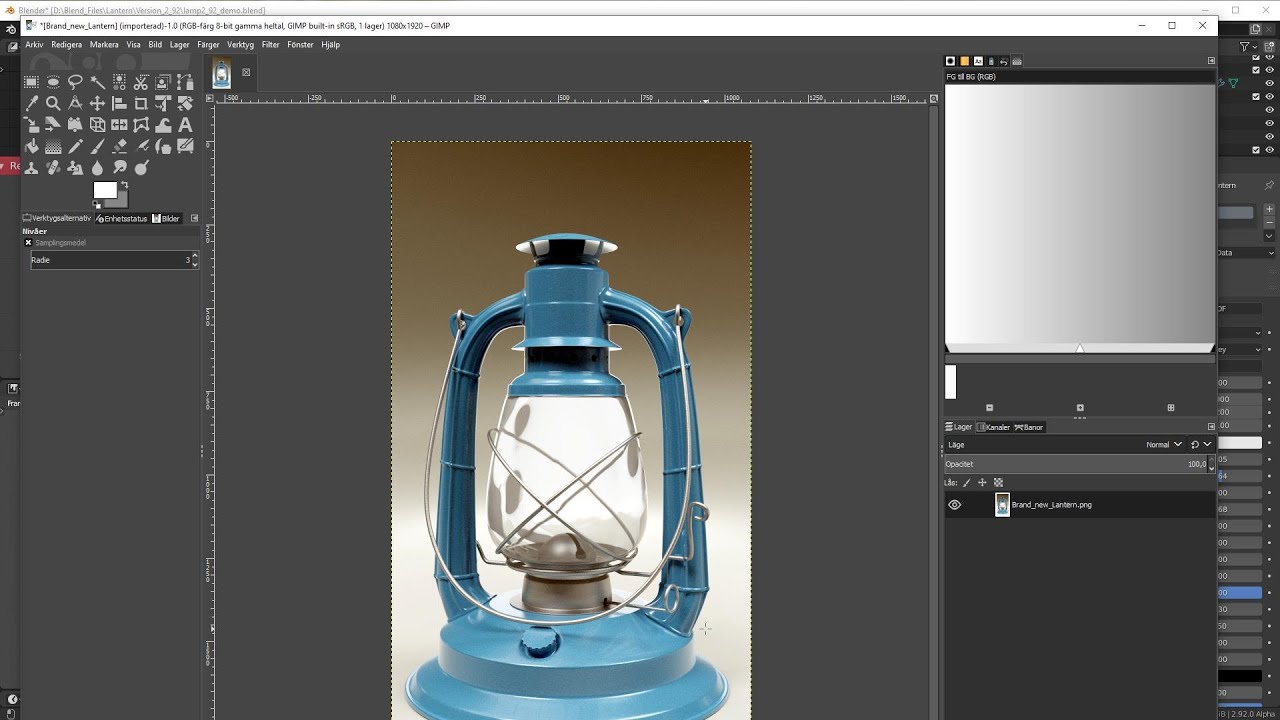Viewport: 1280px width, 720px height.
Task: Select the 3D Transform cube tool
Action: click(97, 125)
